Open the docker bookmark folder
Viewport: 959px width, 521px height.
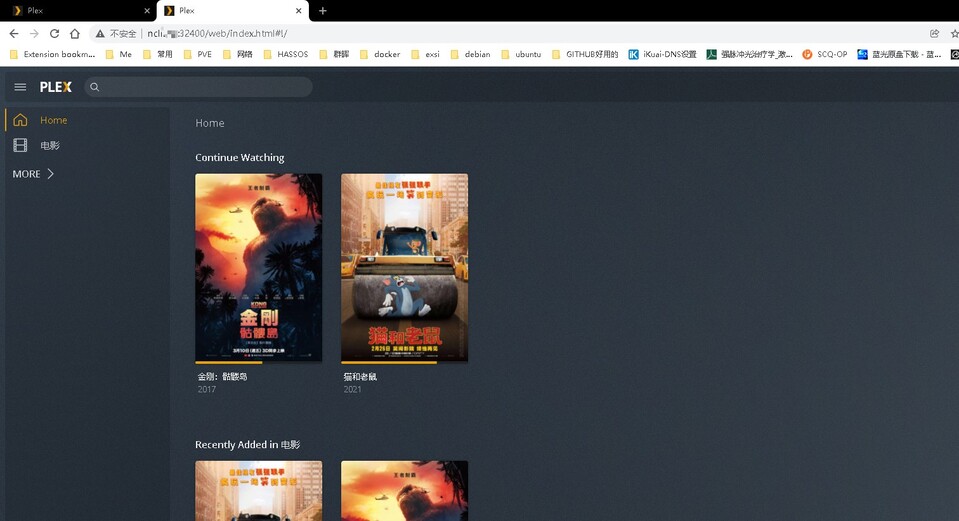click(380, 54)
